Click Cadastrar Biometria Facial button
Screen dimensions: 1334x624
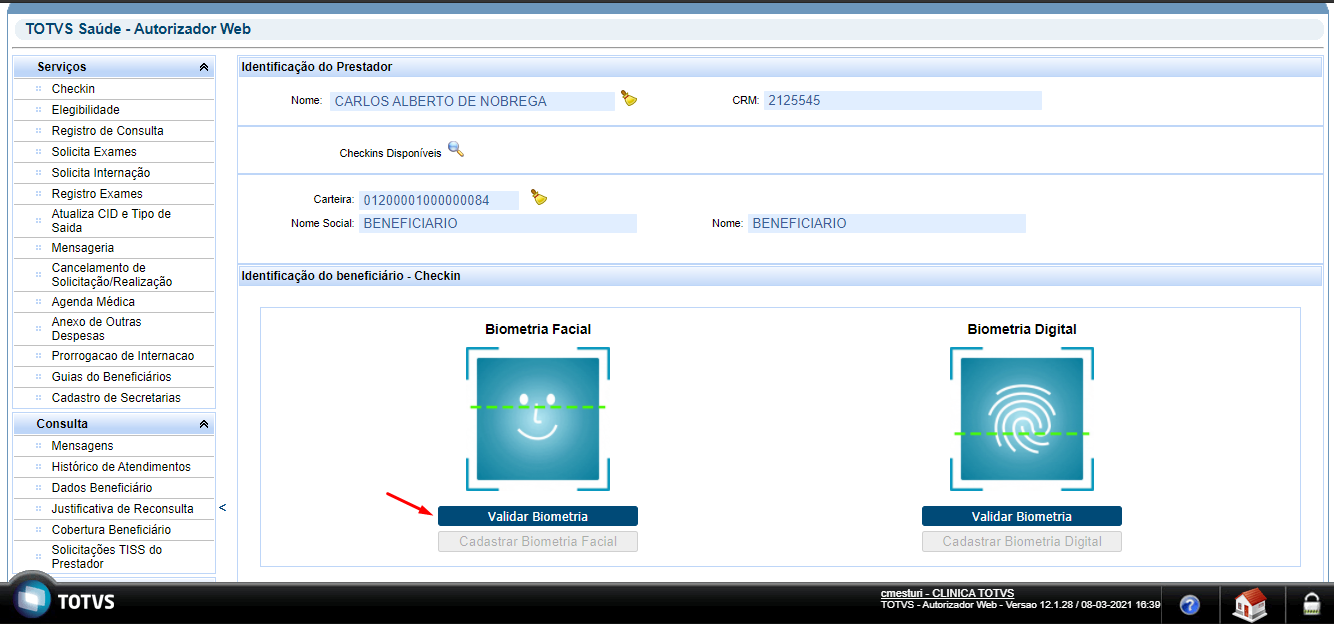(538, 541)
